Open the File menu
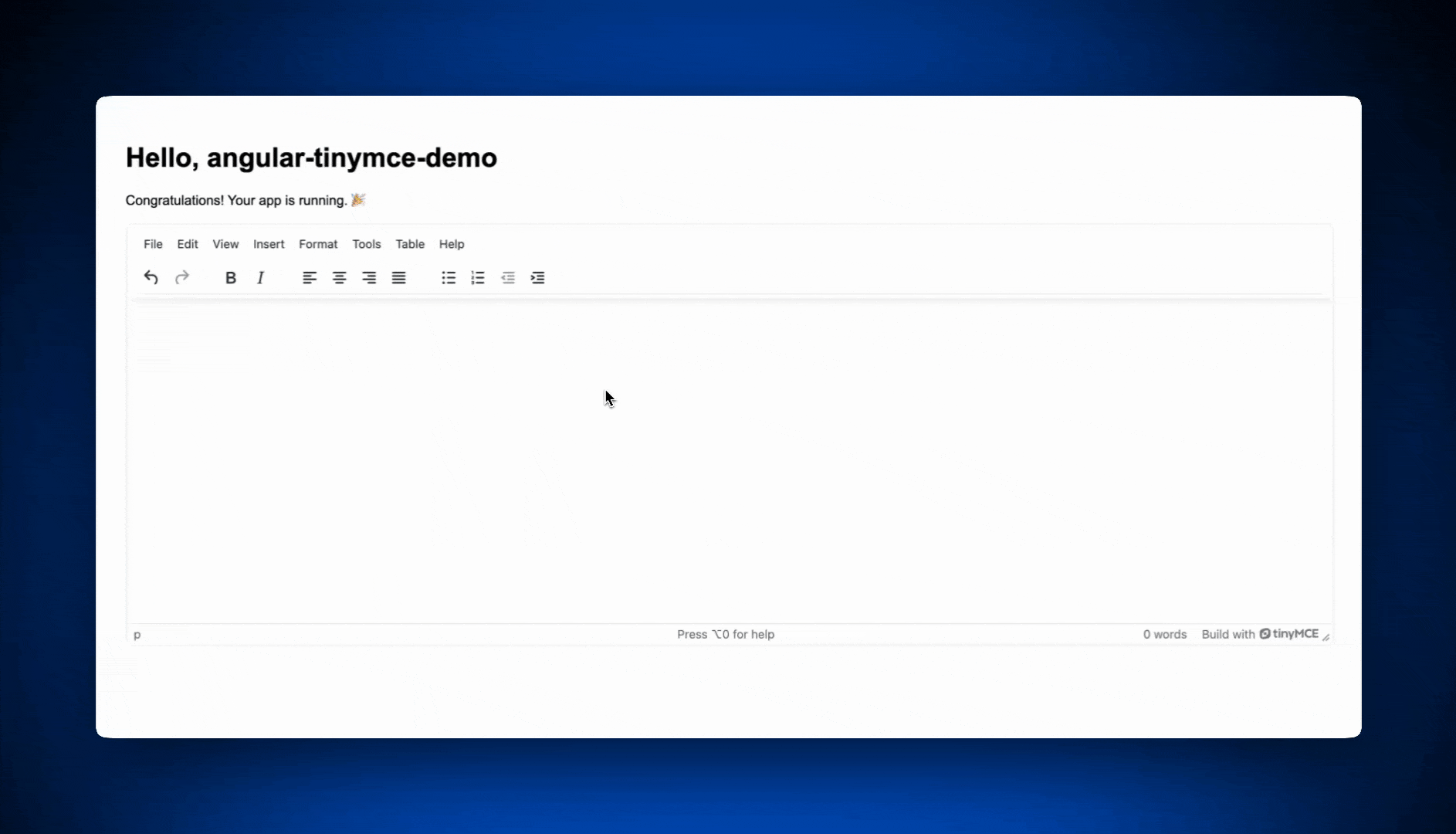 point(153,244)
